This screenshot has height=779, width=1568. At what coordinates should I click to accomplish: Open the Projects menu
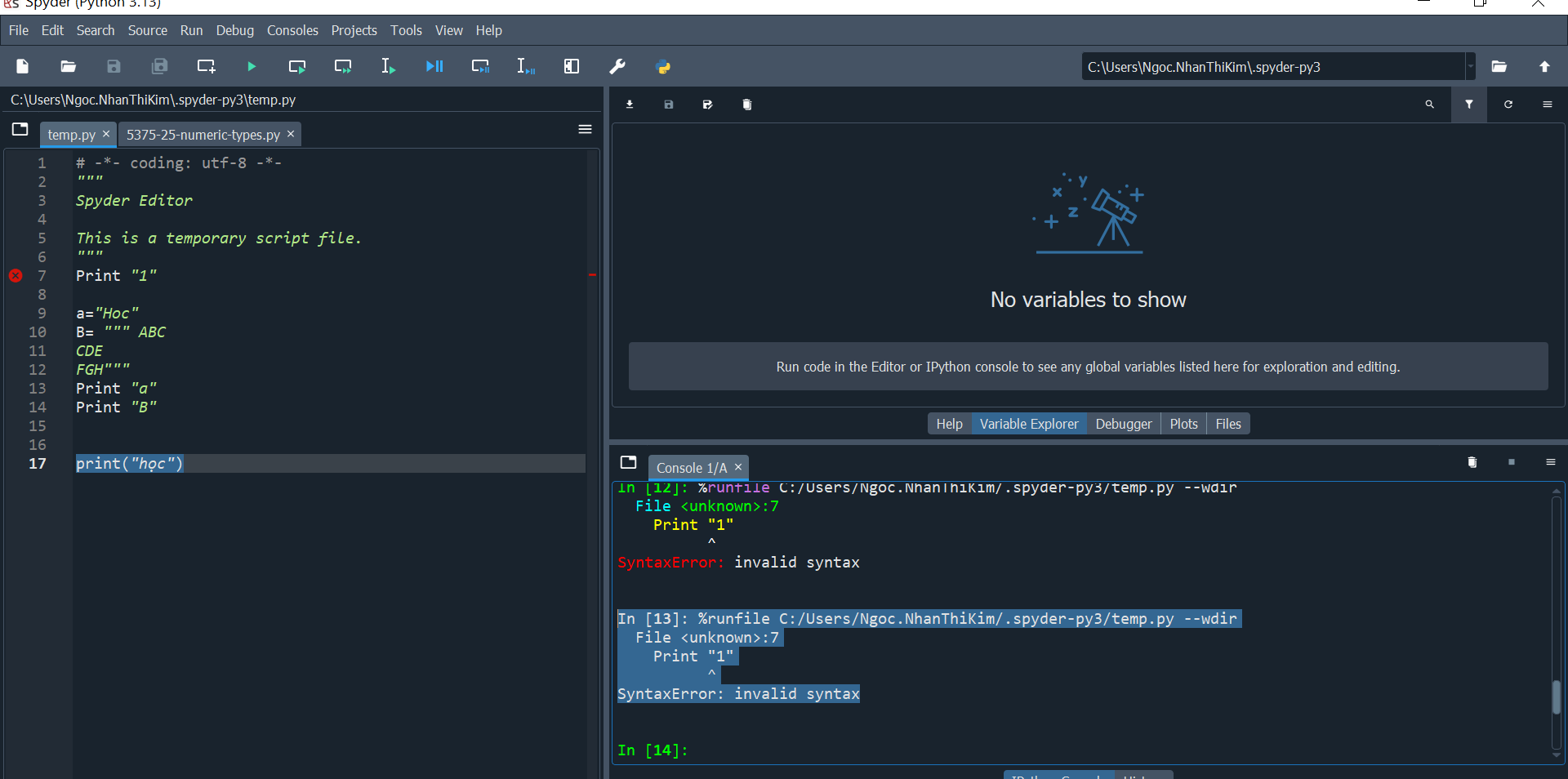pos(354,30)
